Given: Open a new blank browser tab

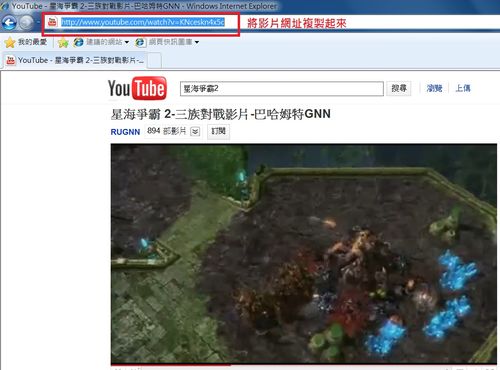Looking at the screenshot, I should 154,61.
